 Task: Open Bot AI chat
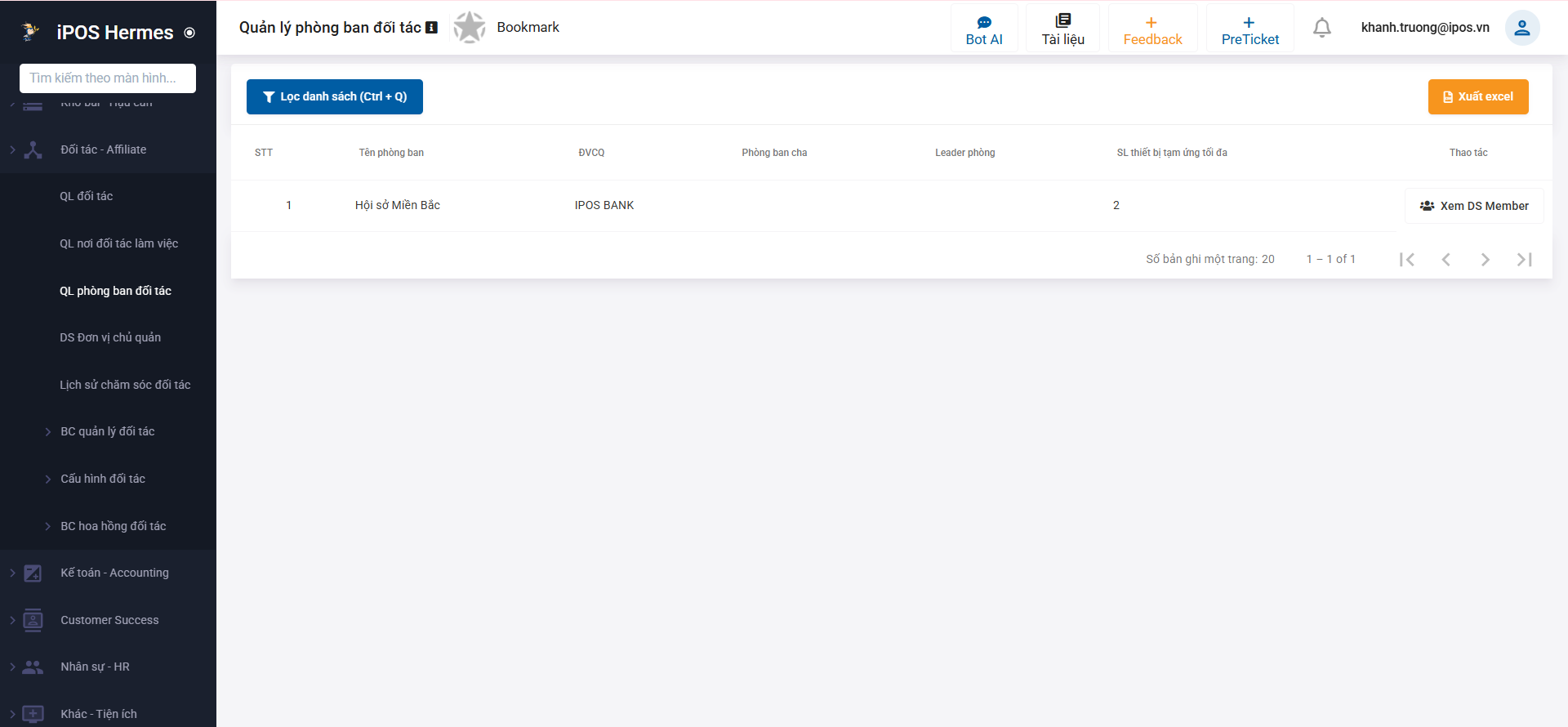(x=984, y=30)
